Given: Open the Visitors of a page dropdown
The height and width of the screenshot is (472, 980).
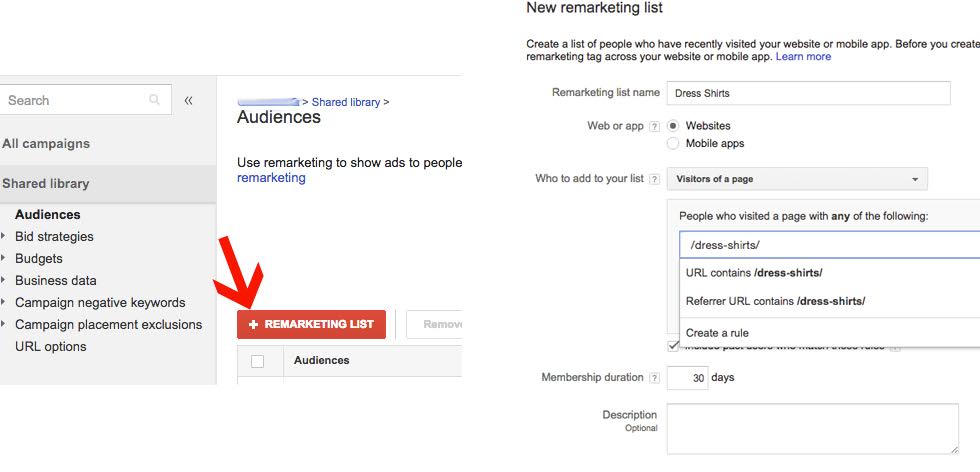Looking at the screenshot, I should click(797, 179).
